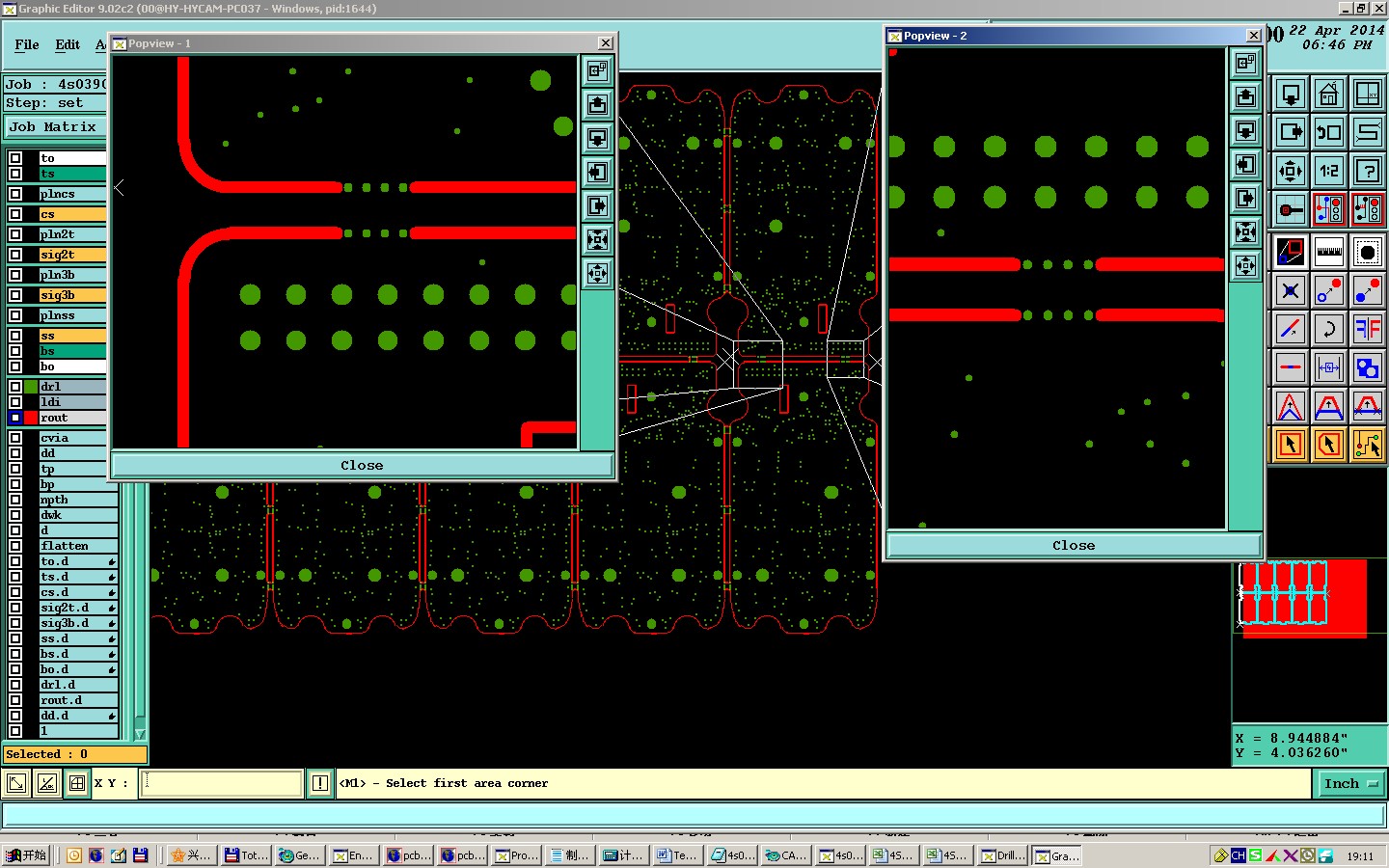Screen dimensions: 1389x868
Task: Click the diagonal arrow icon at bottom left
Action: (16, 783)
